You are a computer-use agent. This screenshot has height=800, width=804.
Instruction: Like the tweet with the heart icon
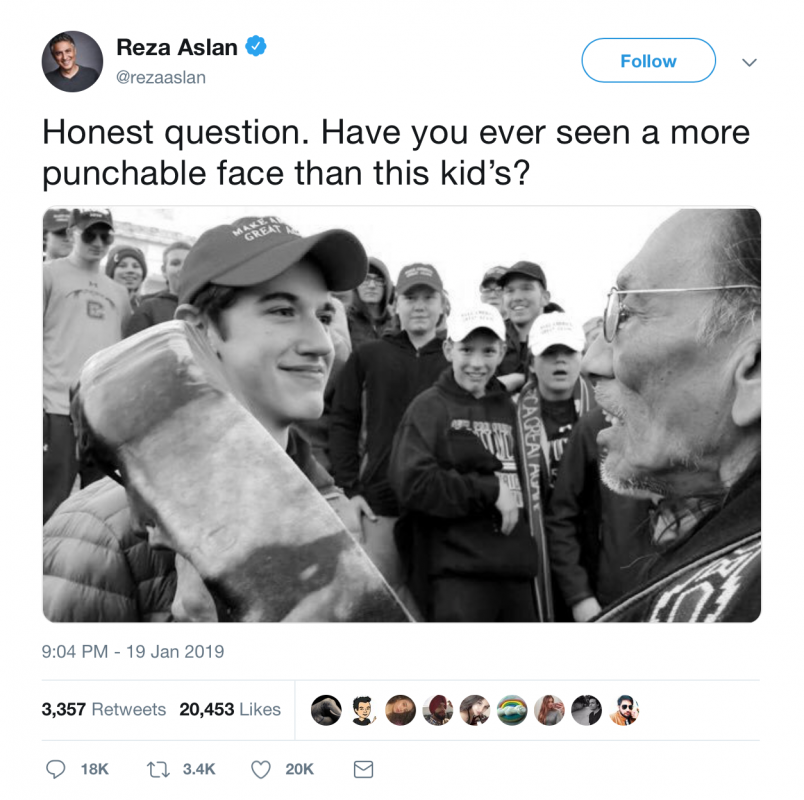[260, 769]
